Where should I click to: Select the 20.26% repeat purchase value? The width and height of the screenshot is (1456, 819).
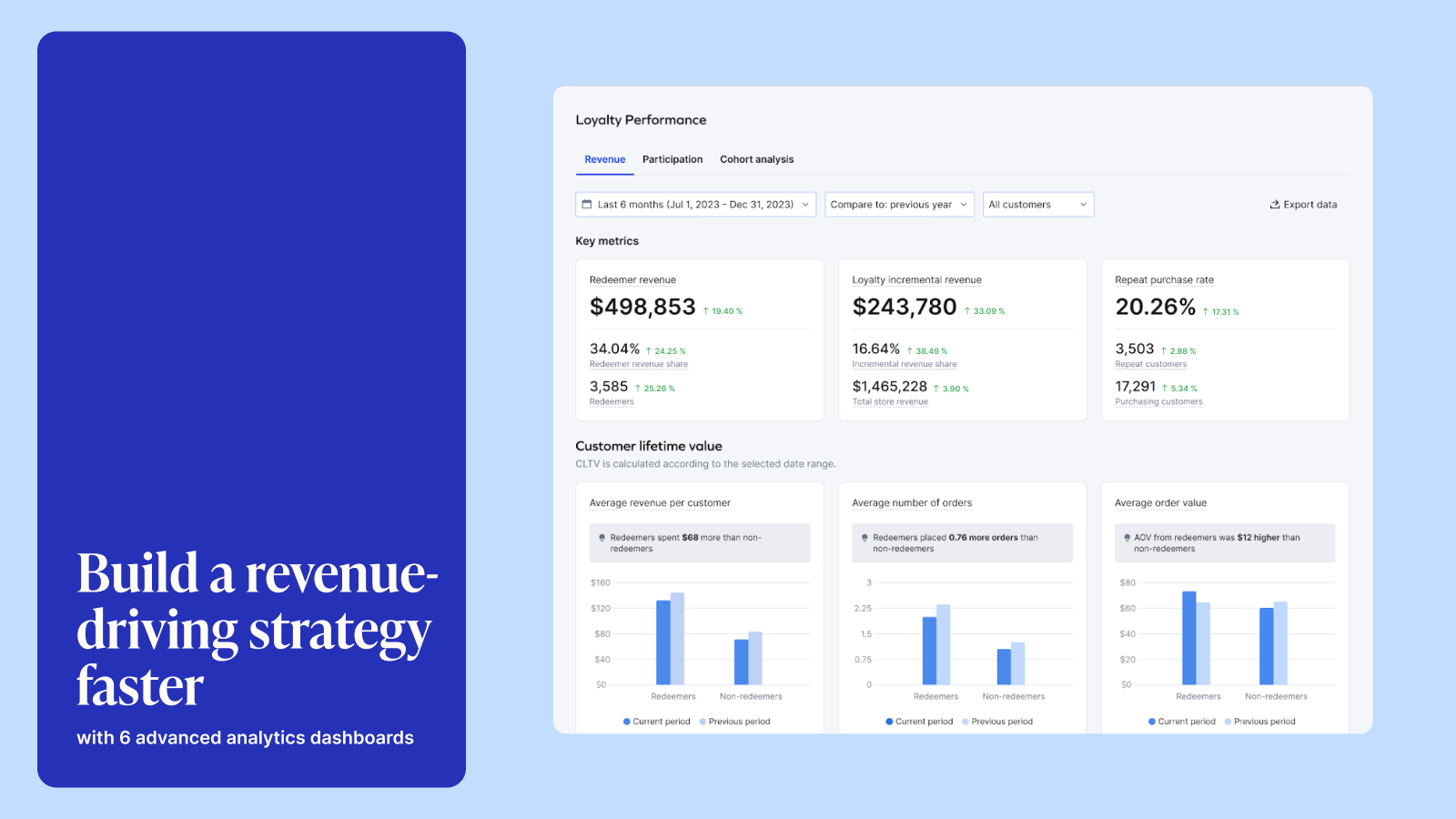tap(1156, 307)
